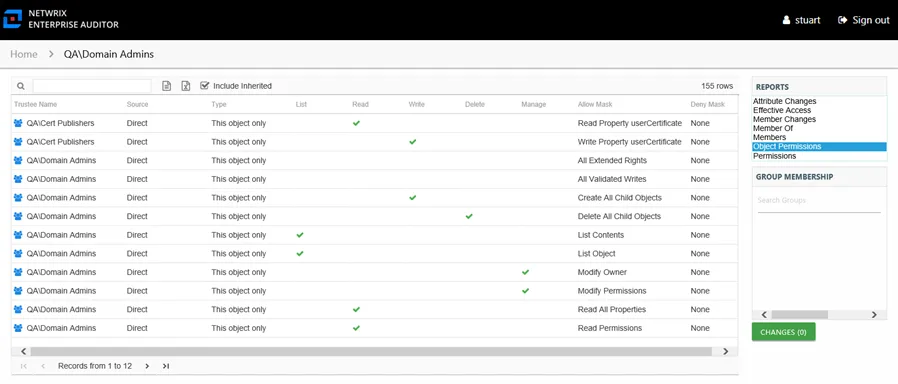The width and height of the screenshot is (898, 384).
Task: Jump to the last page of records
Action: (x=166, y=366)
